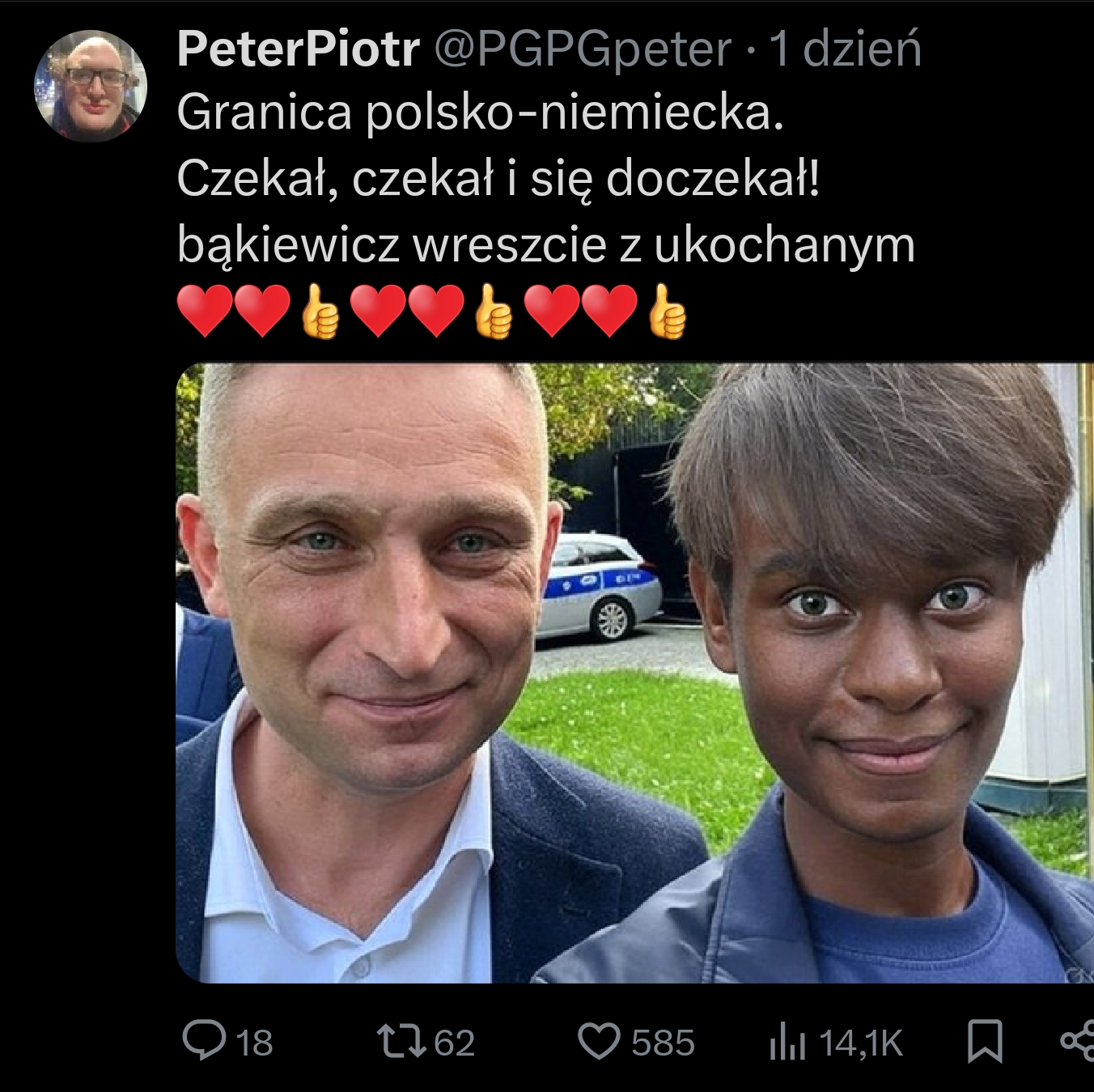
Task: Click the police car in the photo
Action: [599, 585]
